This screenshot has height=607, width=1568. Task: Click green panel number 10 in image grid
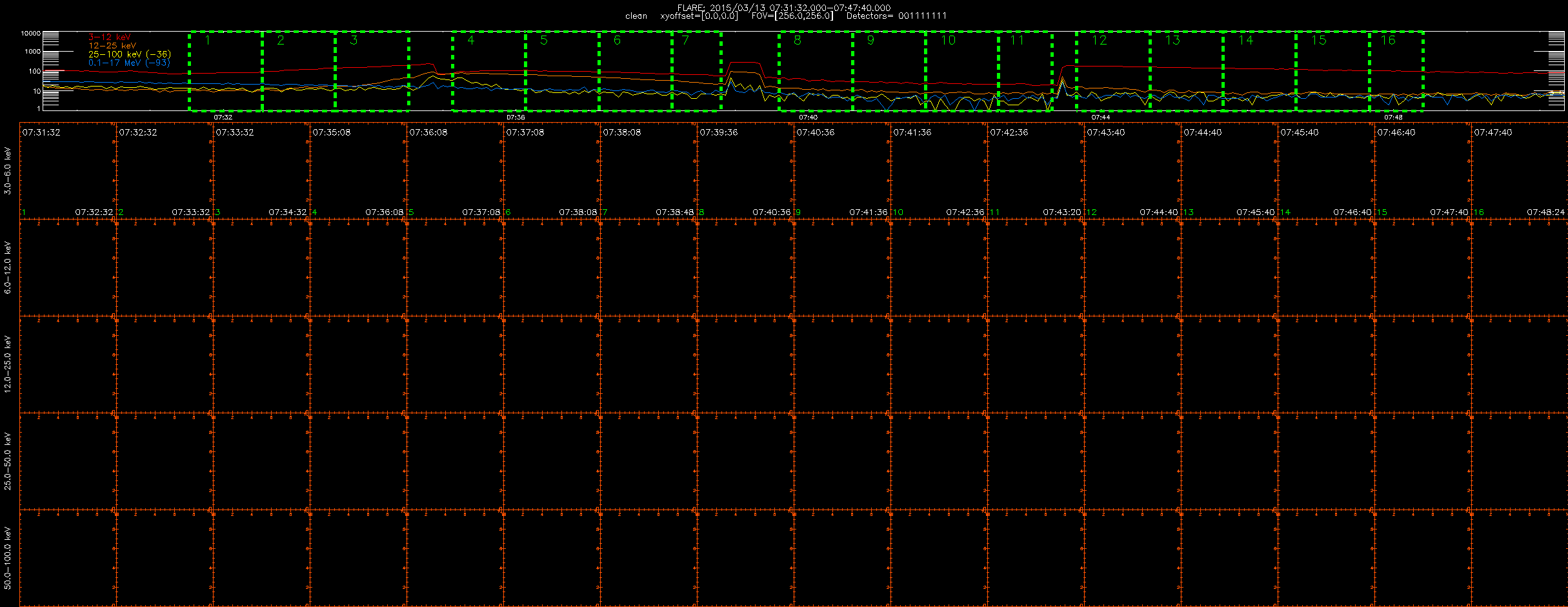click(898, 212)
